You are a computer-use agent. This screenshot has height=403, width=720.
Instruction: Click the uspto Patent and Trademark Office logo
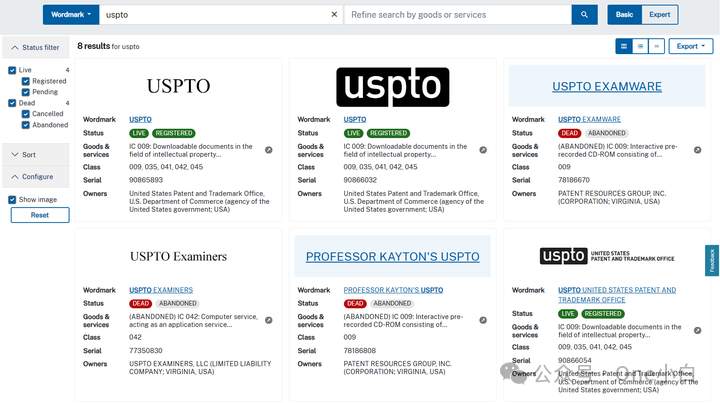pos(607,256)
